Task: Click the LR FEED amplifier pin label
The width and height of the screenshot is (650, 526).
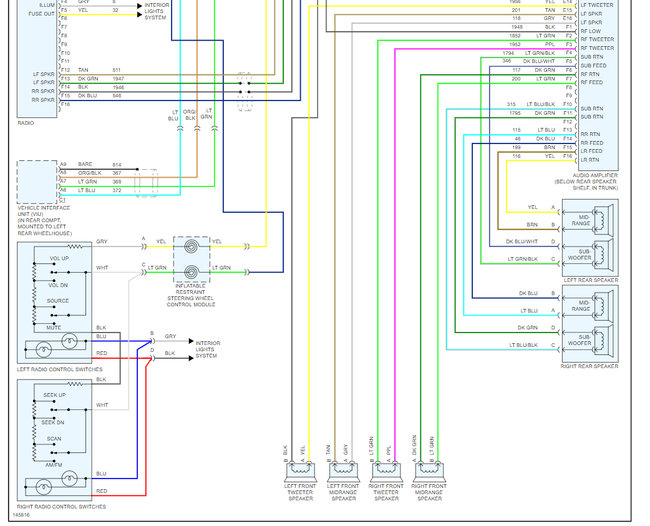Action: click(591, 151)
